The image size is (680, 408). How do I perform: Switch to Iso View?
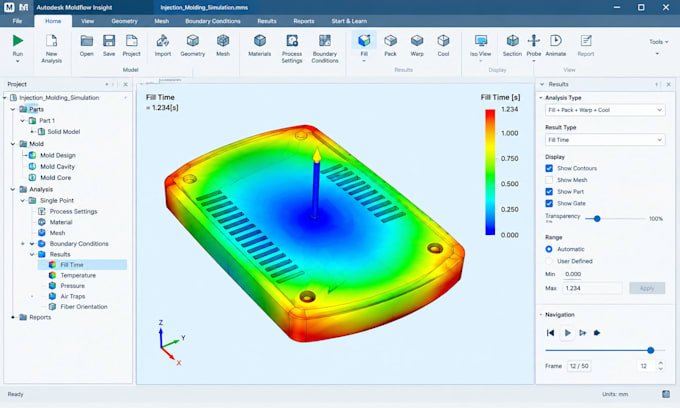click(x=481, y=41)
